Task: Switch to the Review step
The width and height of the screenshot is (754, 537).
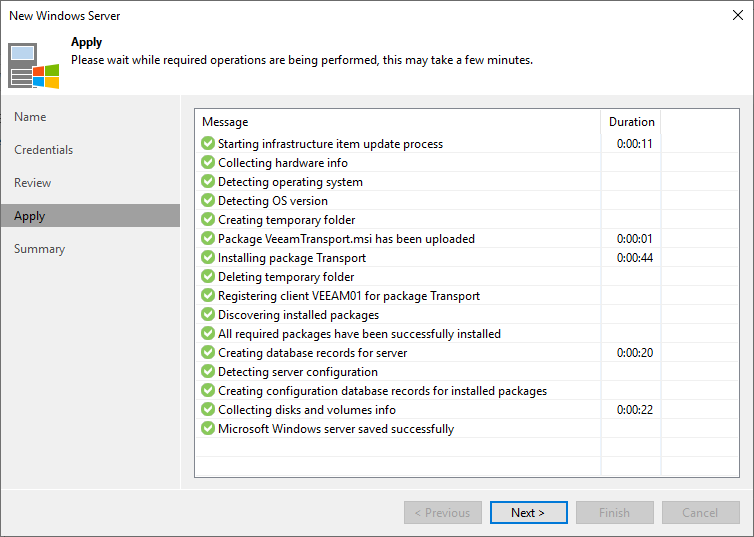Action: (x=33, y=183)
